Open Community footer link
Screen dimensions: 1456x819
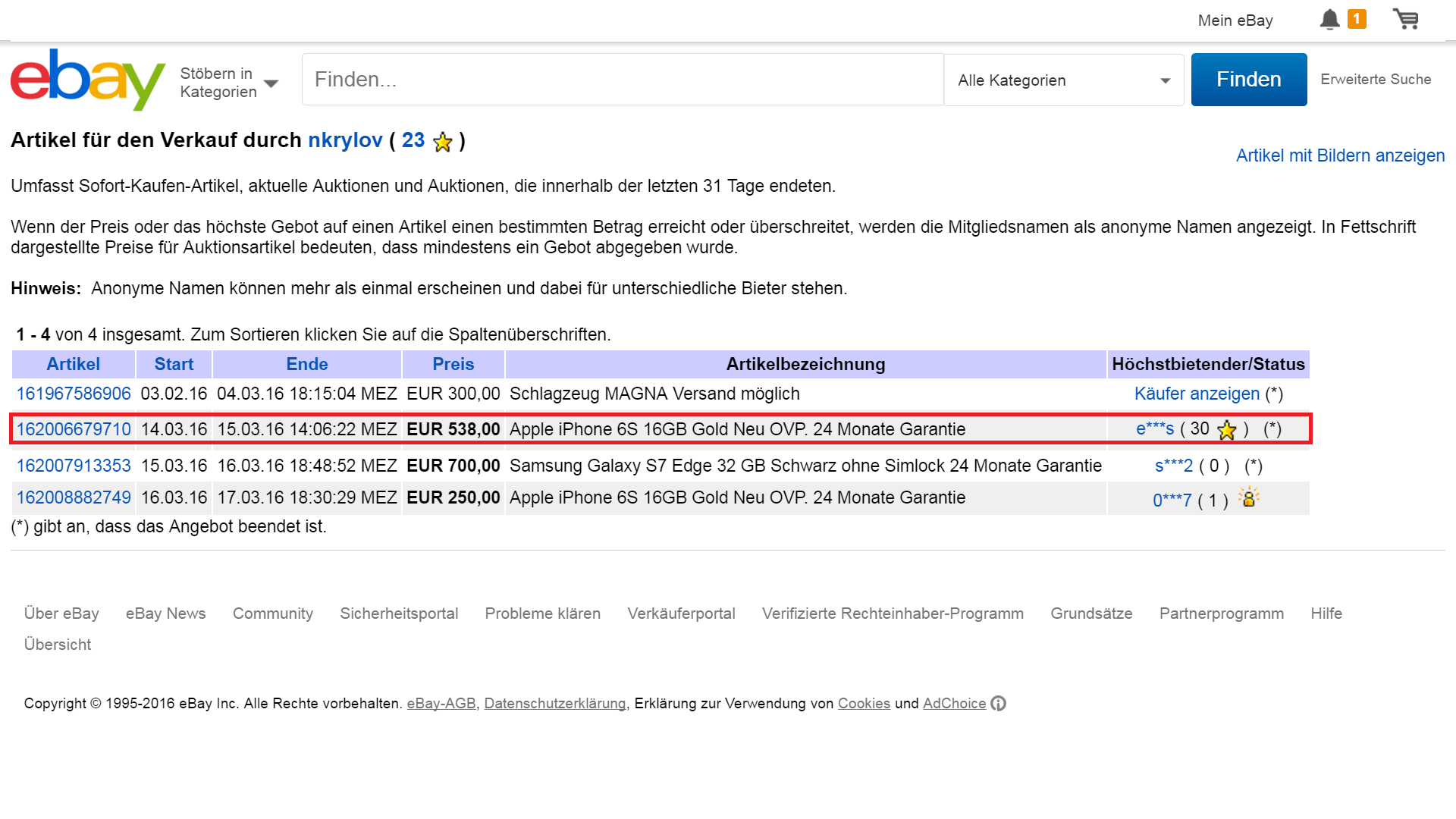coord(273,613)
